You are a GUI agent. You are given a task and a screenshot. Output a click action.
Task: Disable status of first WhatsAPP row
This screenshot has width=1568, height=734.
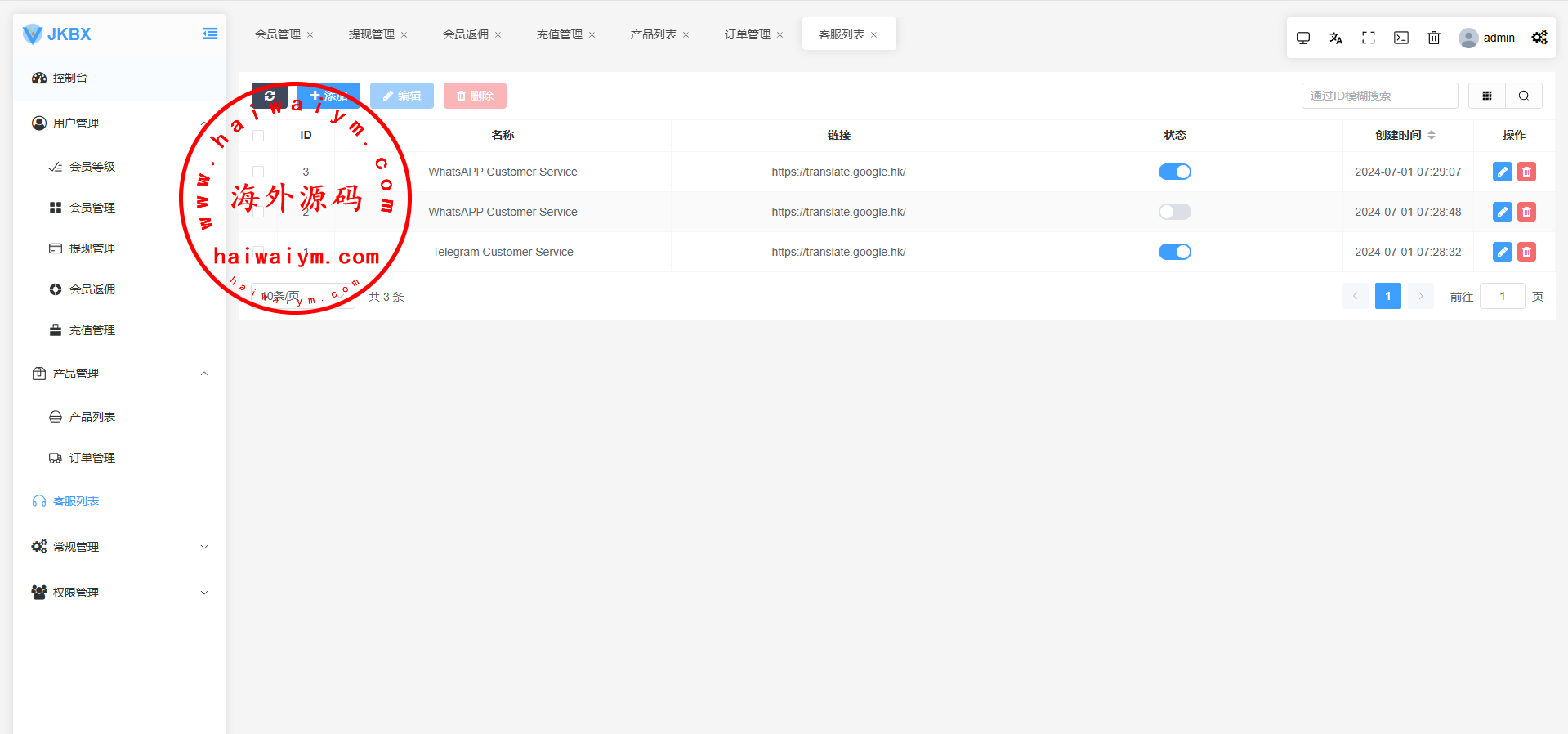[1175, 172]
